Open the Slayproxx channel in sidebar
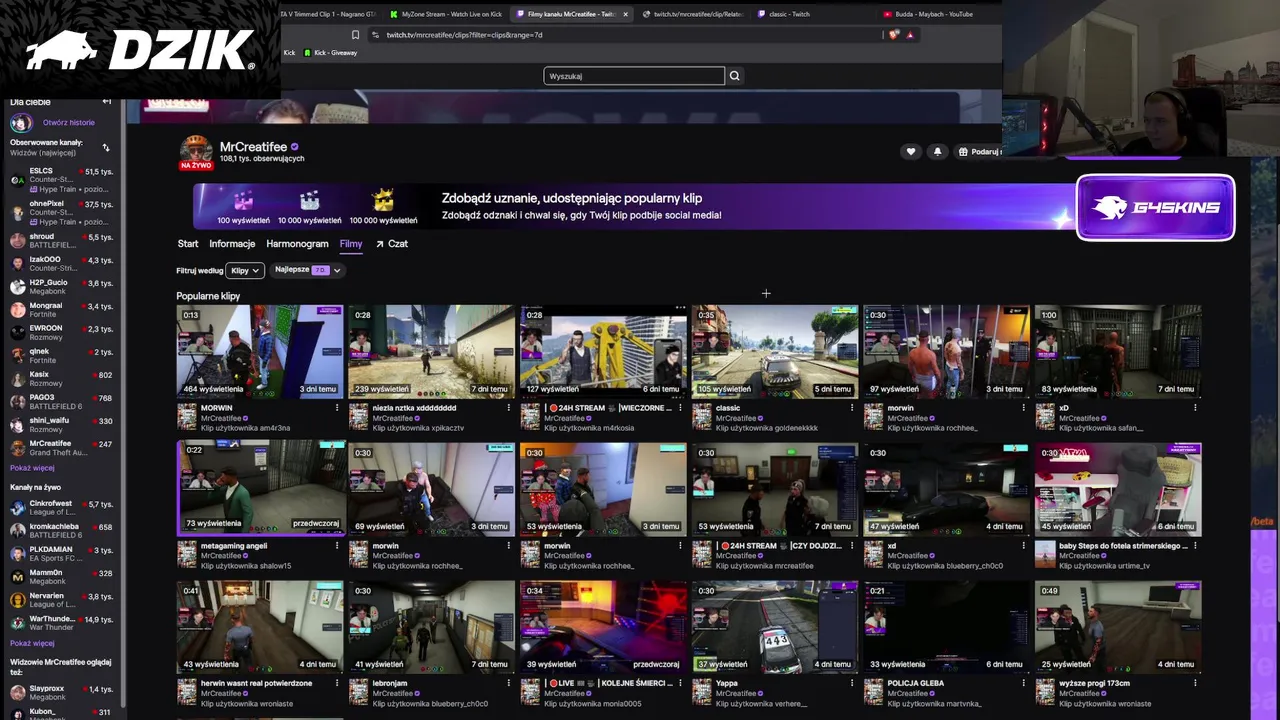This screenshot has width=1280, height=720. point(62,693)
